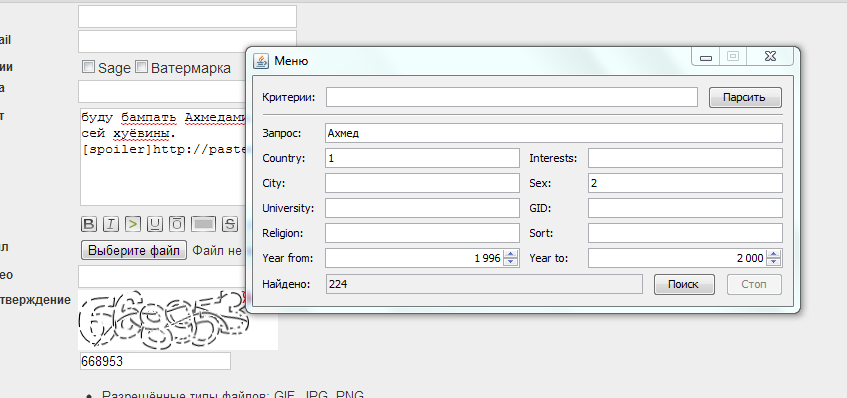Focus the University input field
847x398 pixels.
coord(422,208)
